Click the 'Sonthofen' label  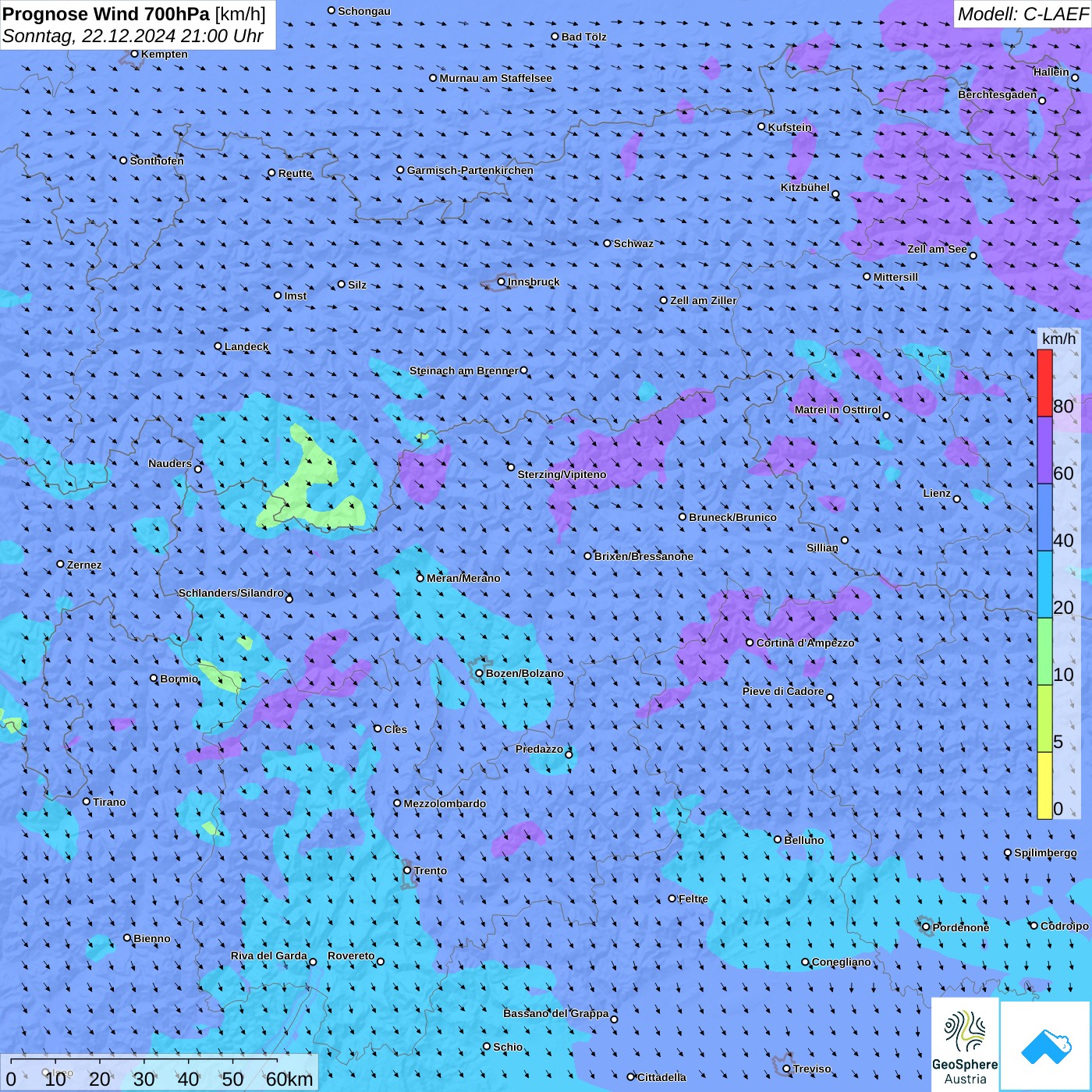157,161
